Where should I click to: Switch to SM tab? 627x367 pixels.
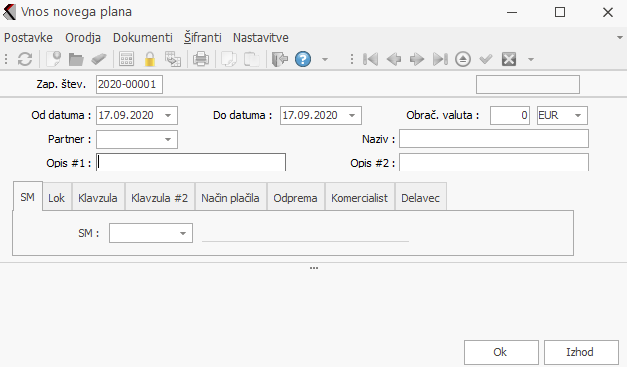point(28,197)
